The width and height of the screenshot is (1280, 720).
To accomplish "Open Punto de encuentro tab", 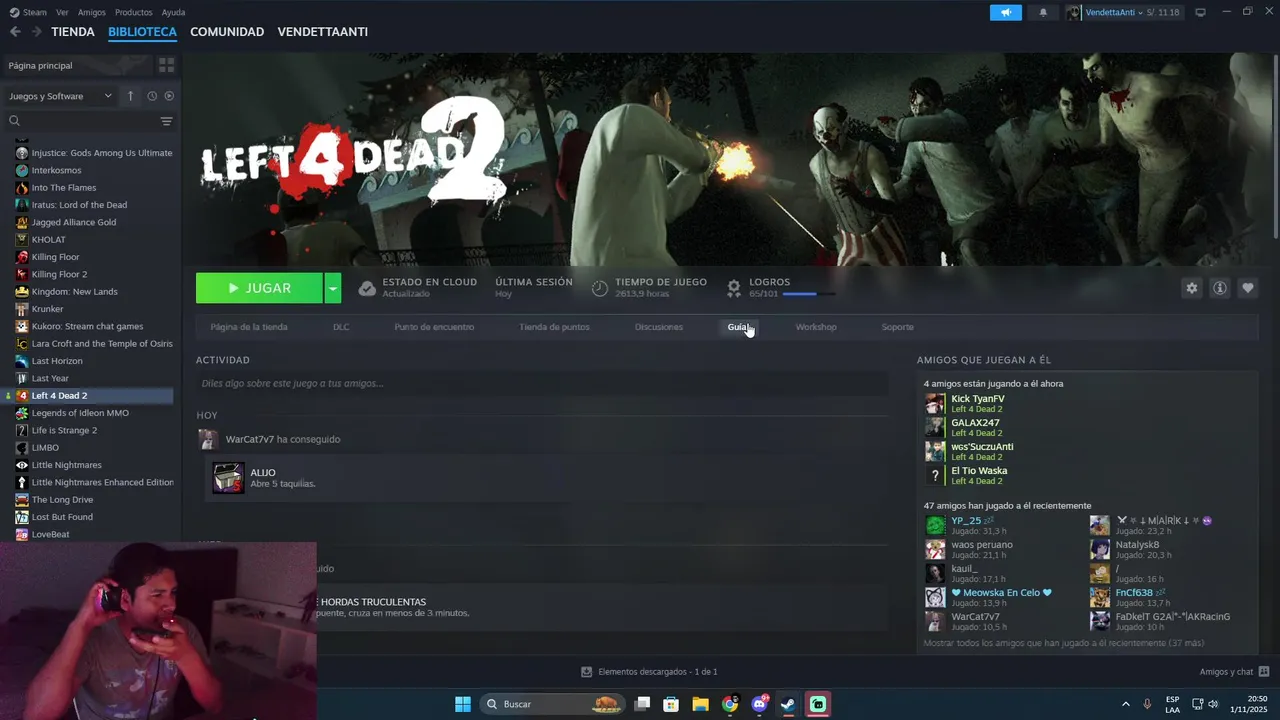I will (x=434, y=327).
